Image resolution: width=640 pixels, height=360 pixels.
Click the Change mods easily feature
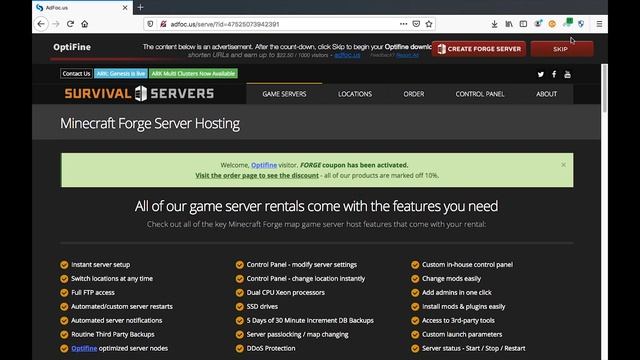451,278
